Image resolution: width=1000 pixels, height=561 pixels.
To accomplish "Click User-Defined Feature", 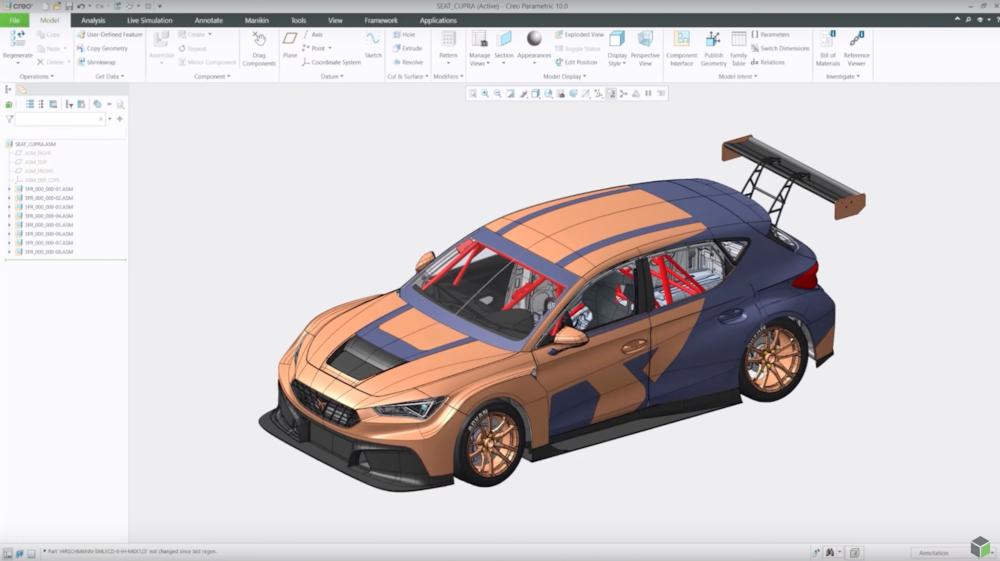I will pyautogui.click(x=110, y=34).
